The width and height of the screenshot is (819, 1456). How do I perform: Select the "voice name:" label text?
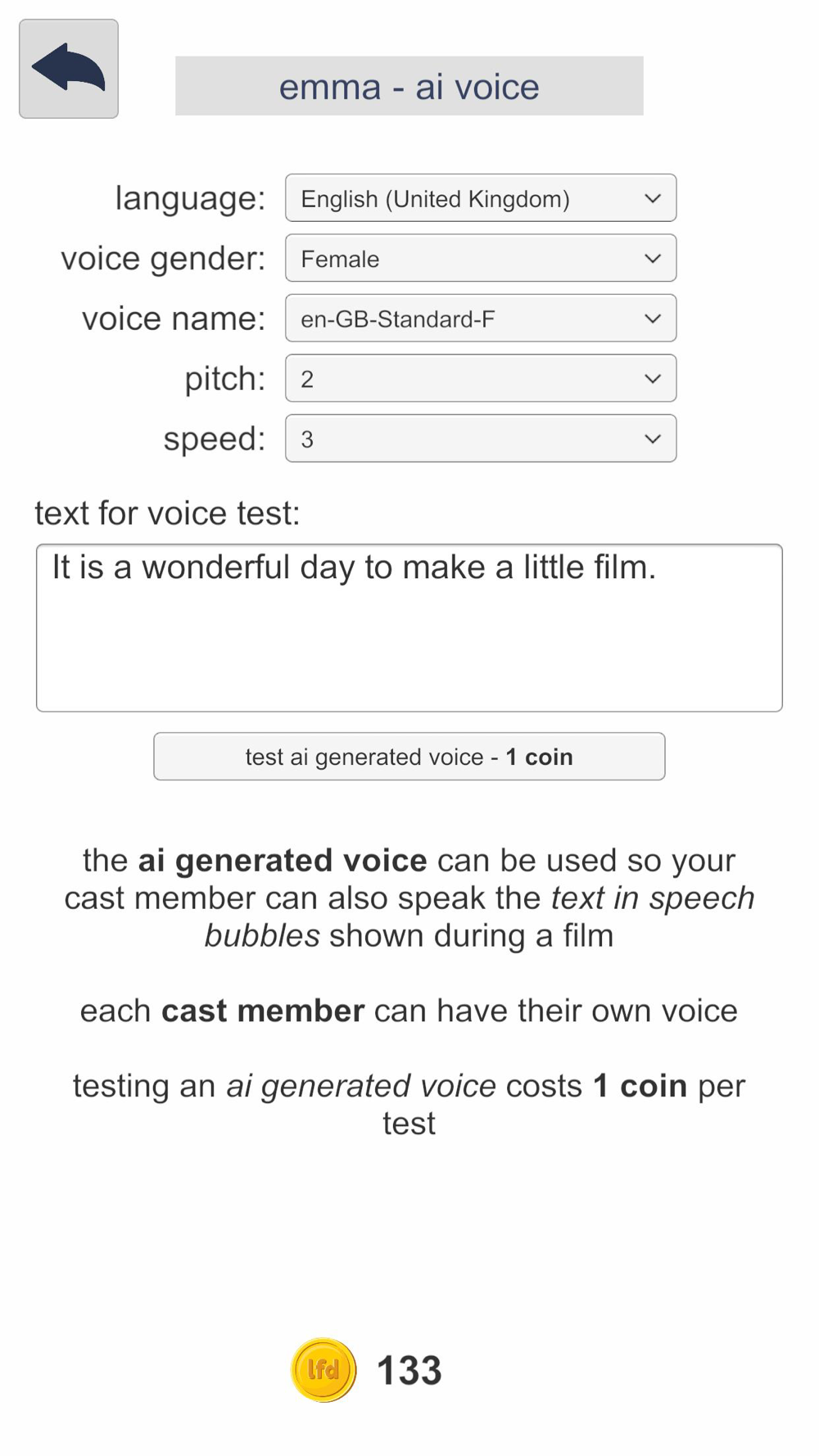coord(174,319)
